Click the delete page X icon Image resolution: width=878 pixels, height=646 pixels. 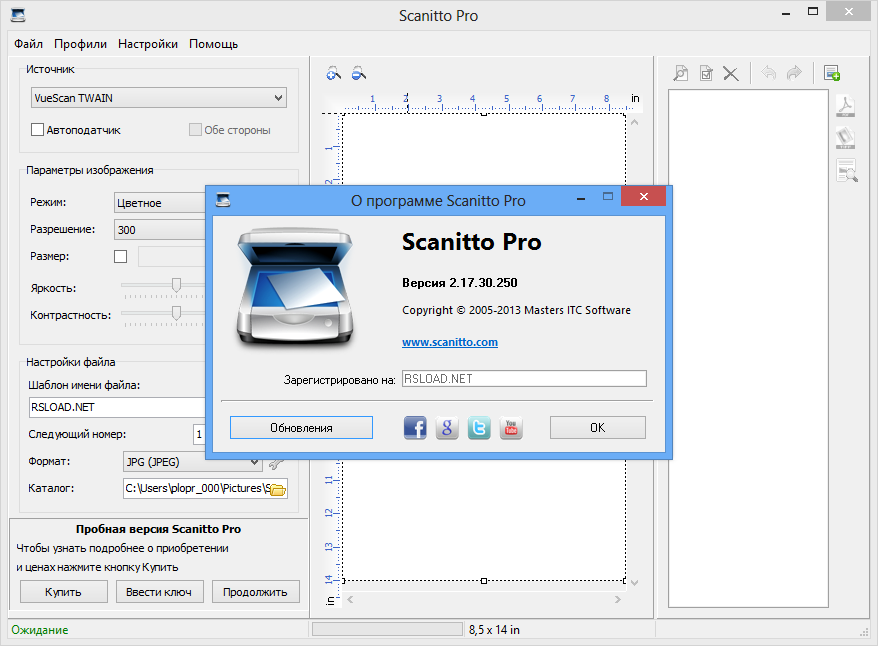(x=731, y=73)
